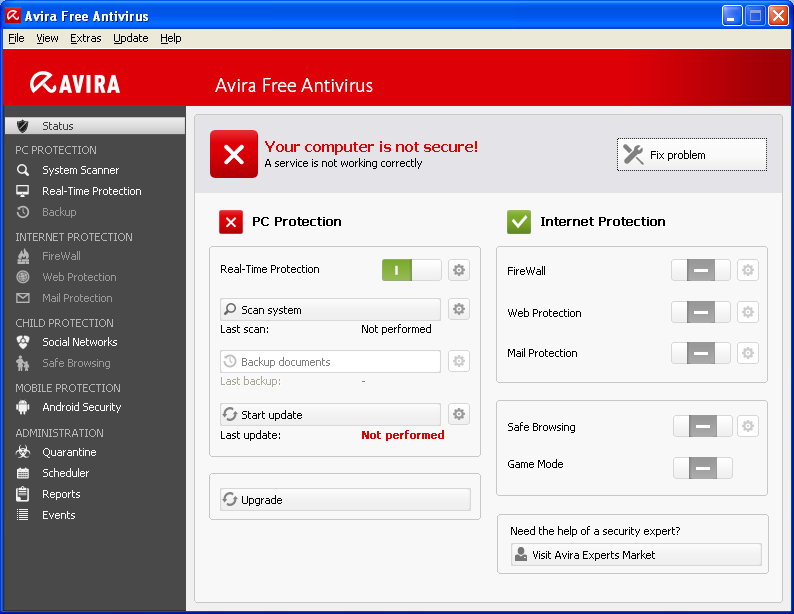Image resolution: width=794 pixels, height=614 pixels.
Task: Click the Backup clock icon in sidebar
Action: point(23,212)
